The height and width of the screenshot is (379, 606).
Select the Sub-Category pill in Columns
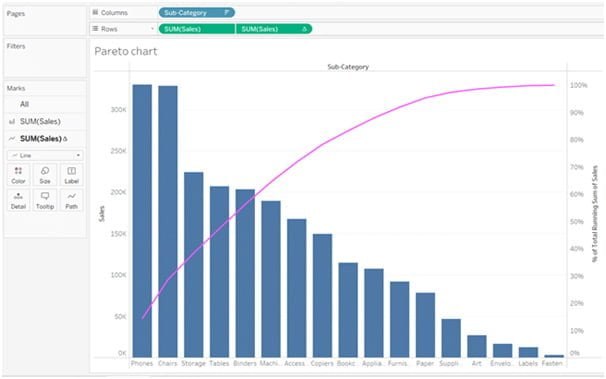click(x=196, y=13)
